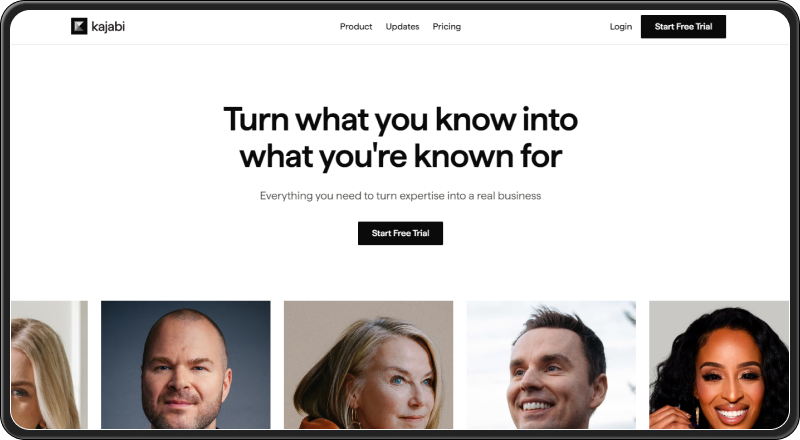Click the kajabi wordmark text
The image size is (800, 440).
click(108, 26)
